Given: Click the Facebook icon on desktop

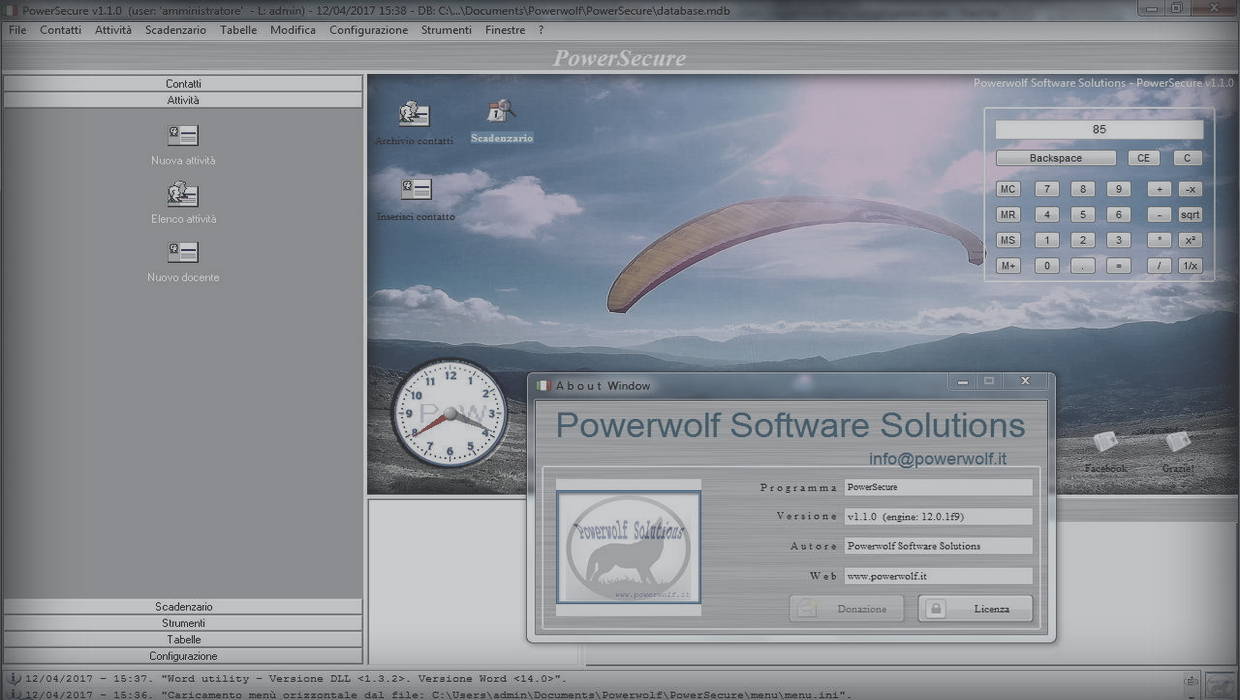Looking at the screenshot, I should click(1105, 442).
